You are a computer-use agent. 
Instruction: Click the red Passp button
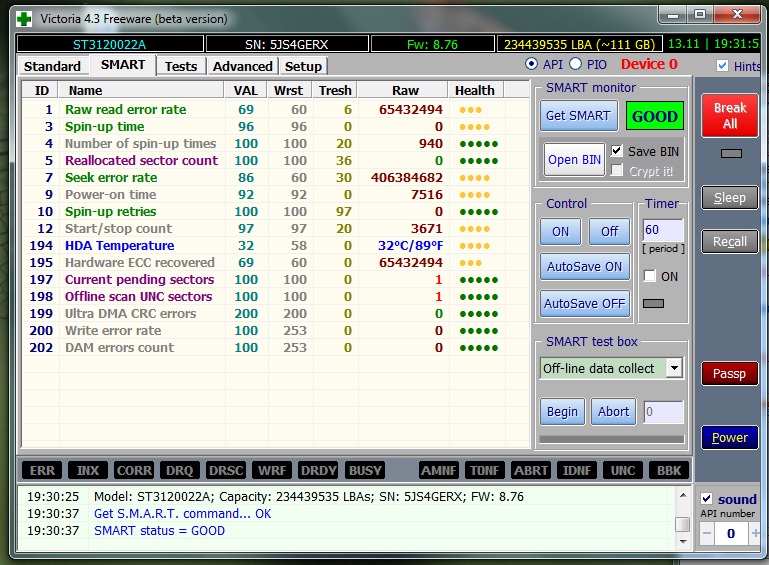pyautogui.click(x=730, y=374)
